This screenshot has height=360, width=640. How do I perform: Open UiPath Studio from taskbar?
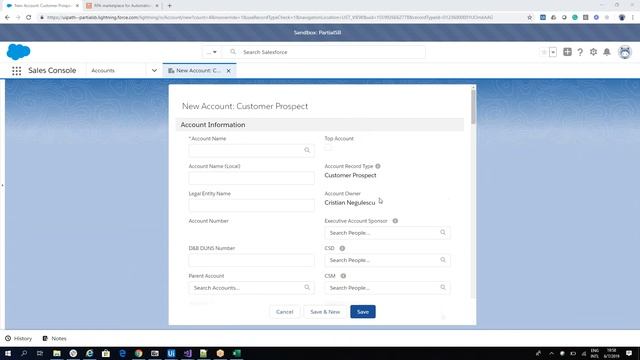coord(171,353)
